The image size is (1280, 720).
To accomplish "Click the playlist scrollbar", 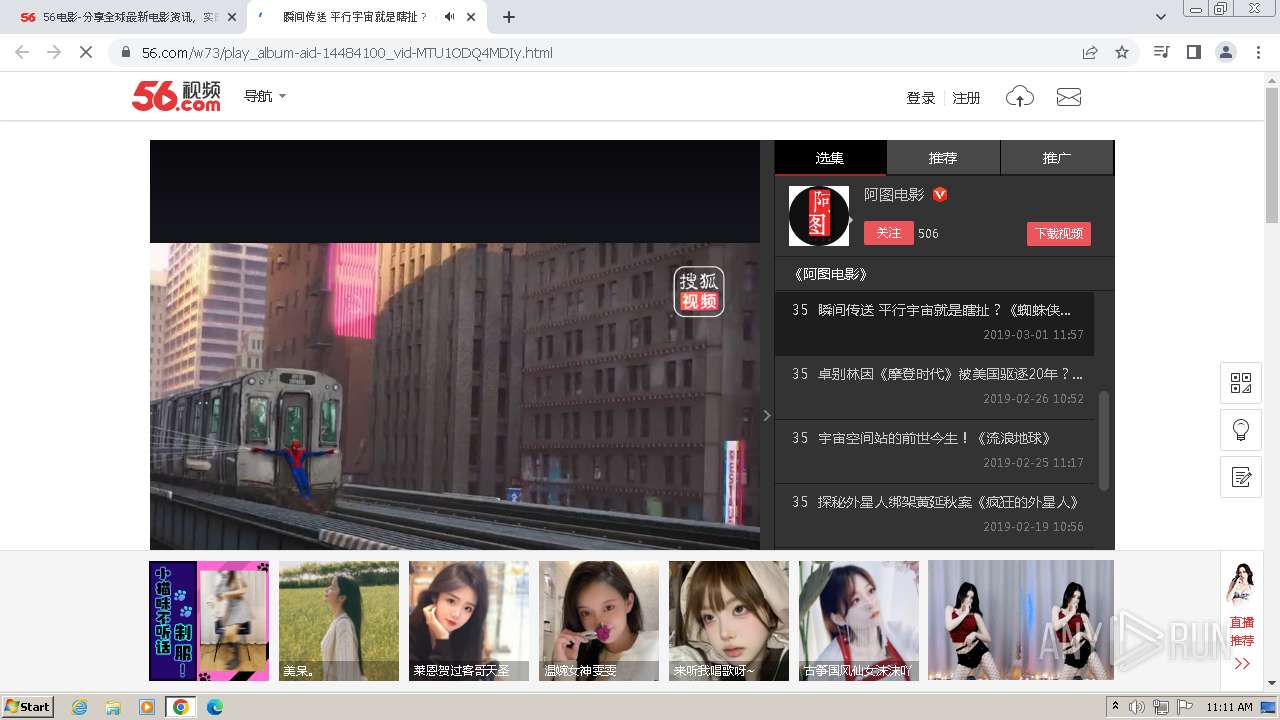I will click(1104, 440).
